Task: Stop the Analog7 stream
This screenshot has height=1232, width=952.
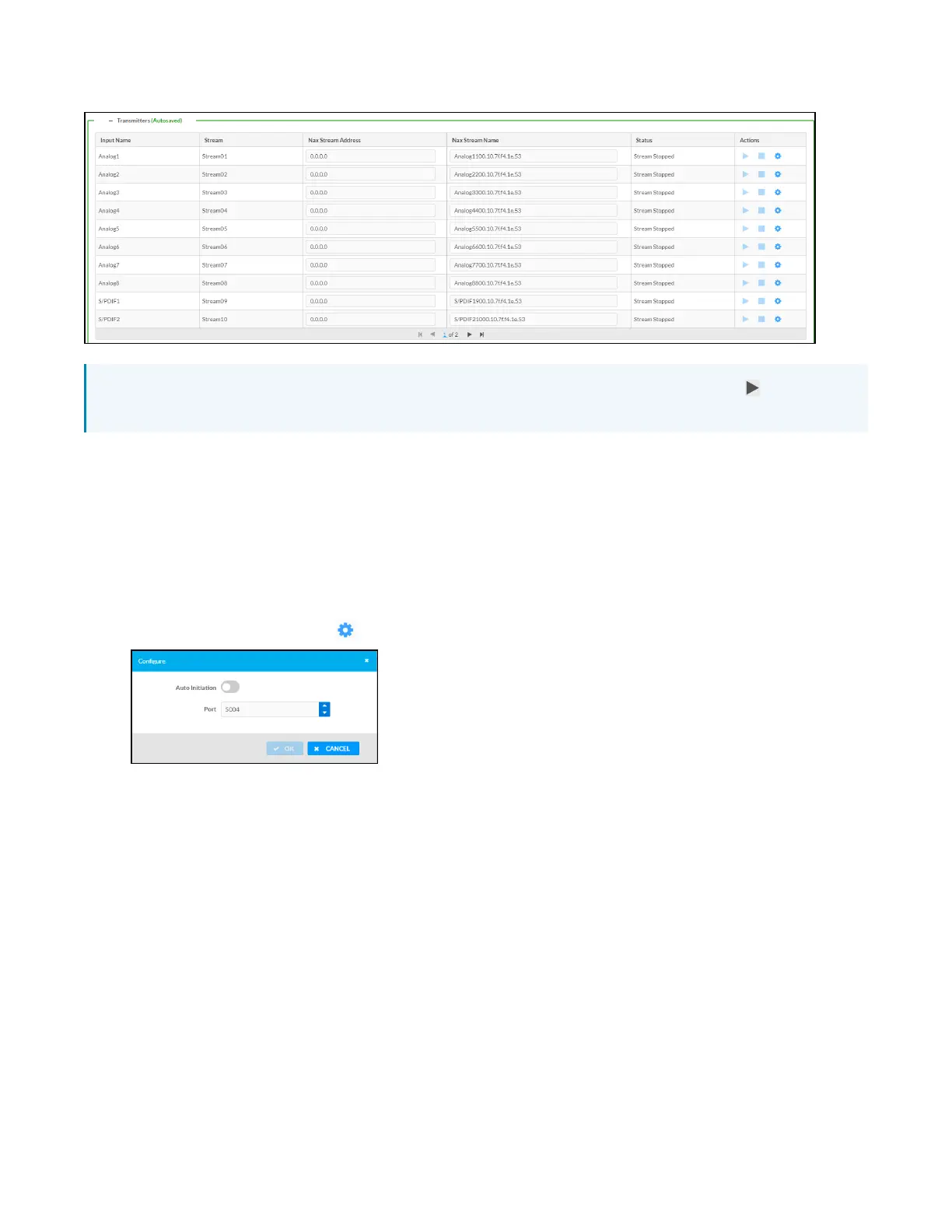Action: tap(761, 265)
